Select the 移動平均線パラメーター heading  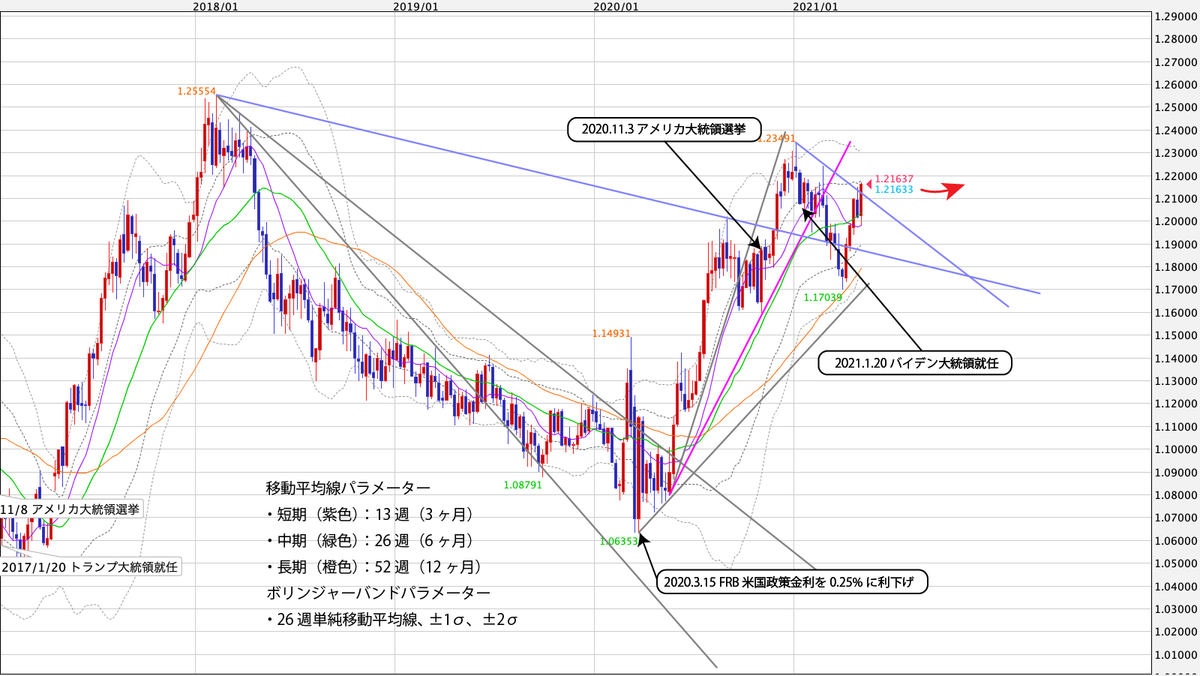click(348, 488)
